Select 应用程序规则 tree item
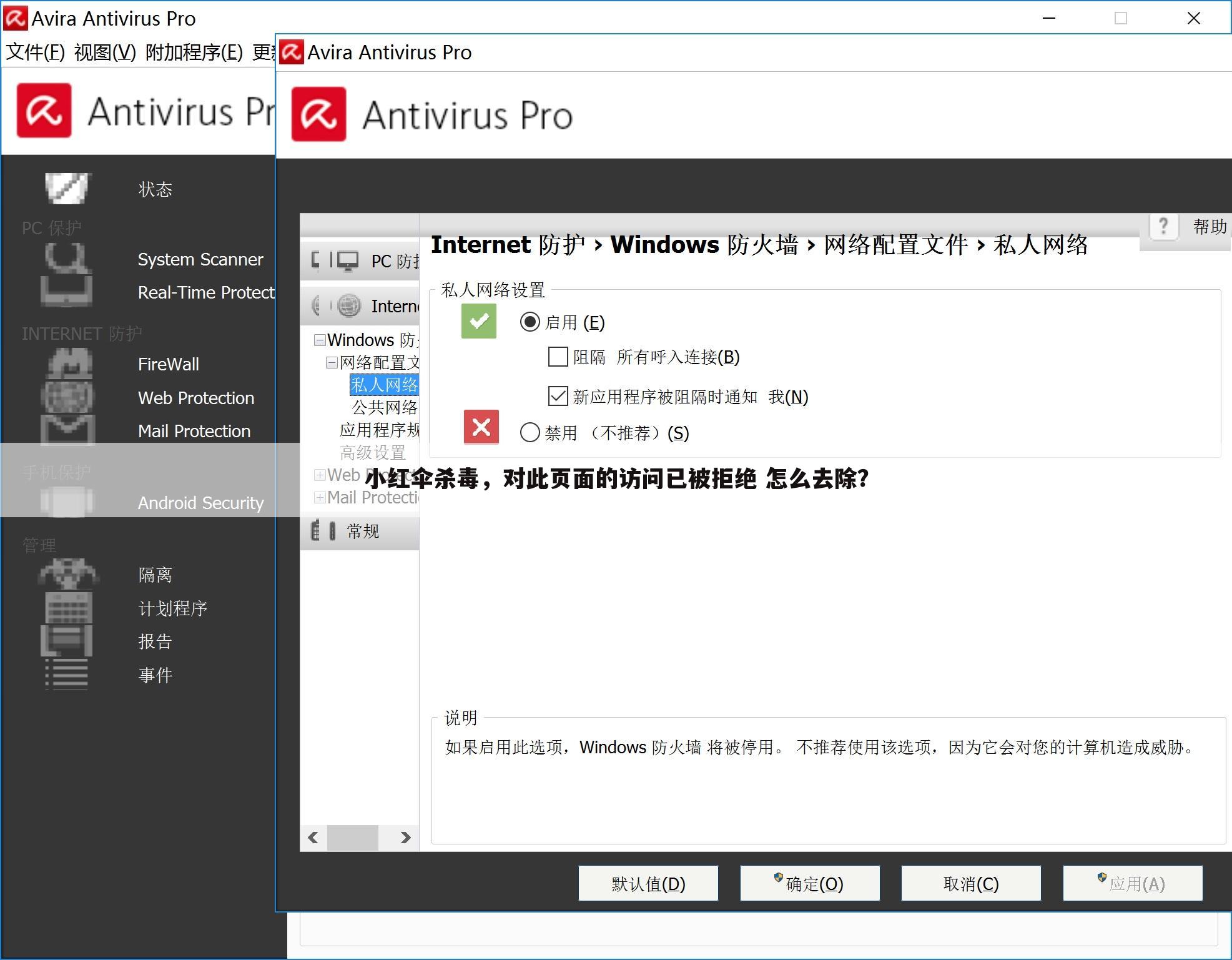Screen dimensions: 1232x960 [x=379, y=430]
